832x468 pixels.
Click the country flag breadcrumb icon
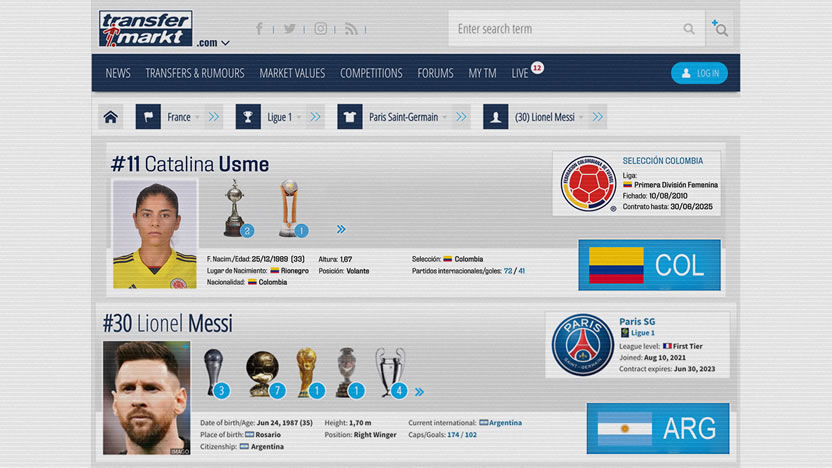point(148,117)
